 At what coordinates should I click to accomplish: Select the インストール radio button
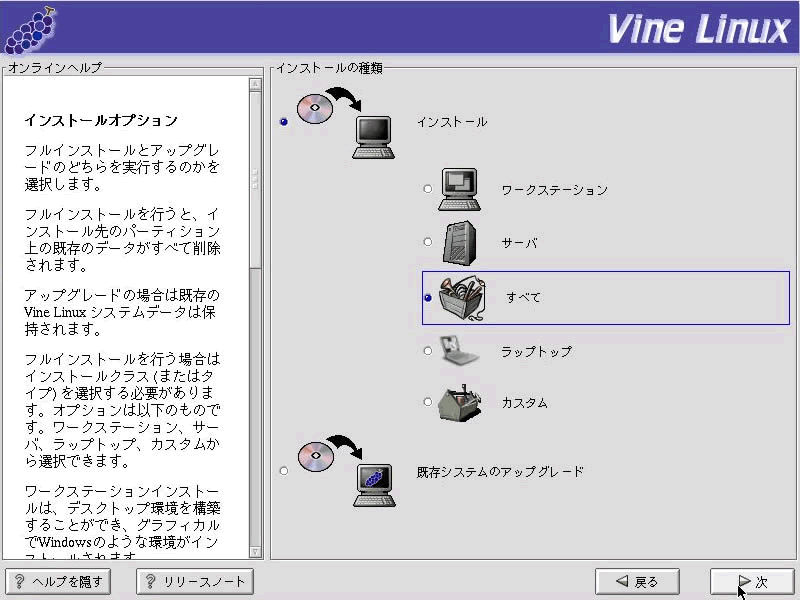[284, 121]
